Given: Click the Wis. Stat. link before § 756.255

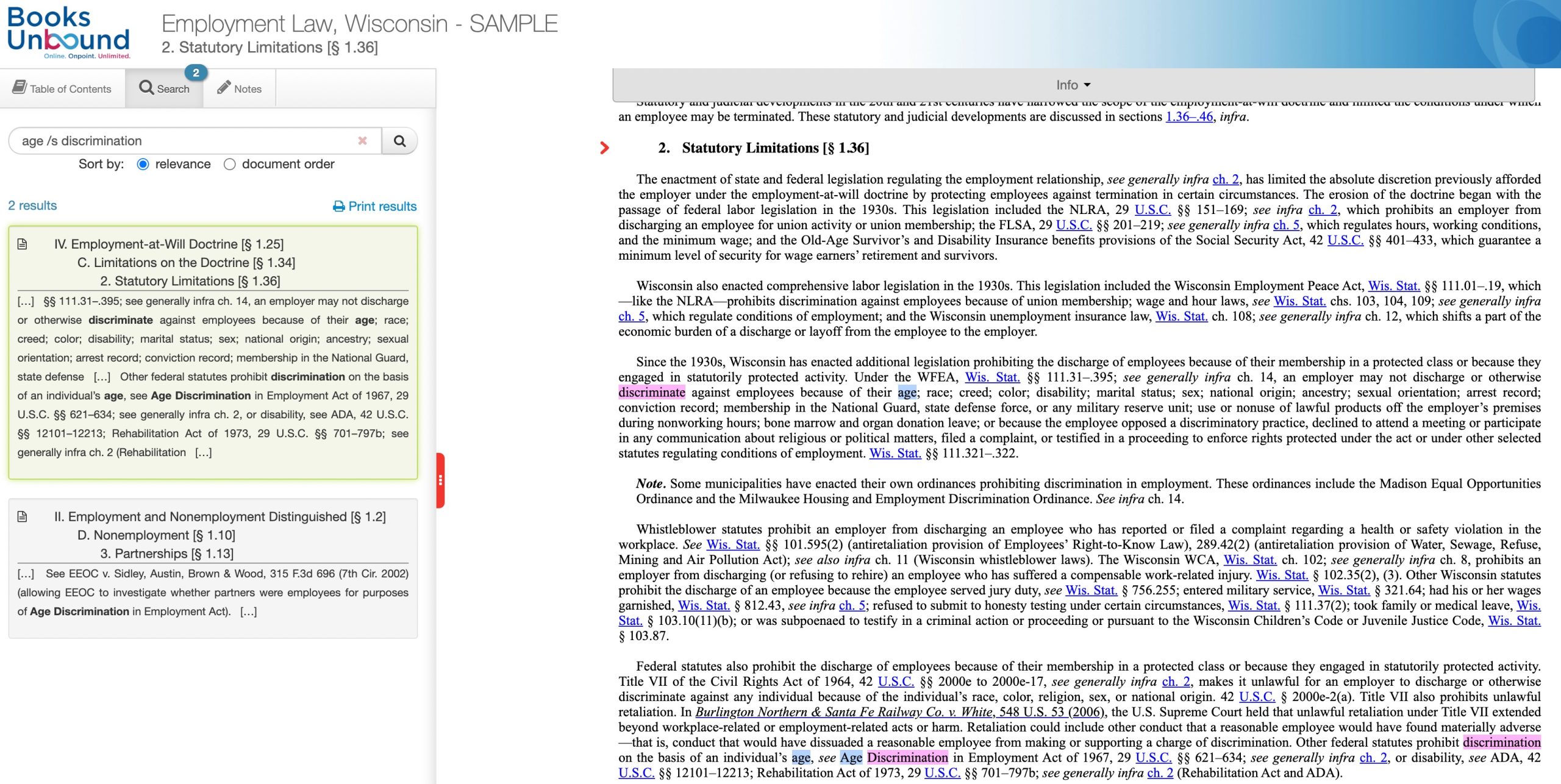Looking at the screenshot, I should click(x=1091, y=590).
